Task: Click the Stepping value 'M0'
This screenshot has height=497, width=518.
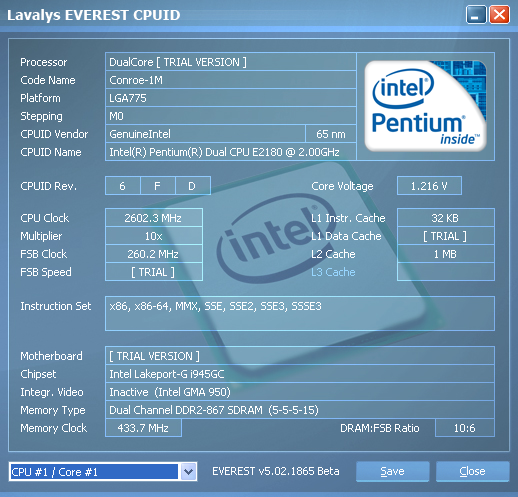Action: point(231,116)
